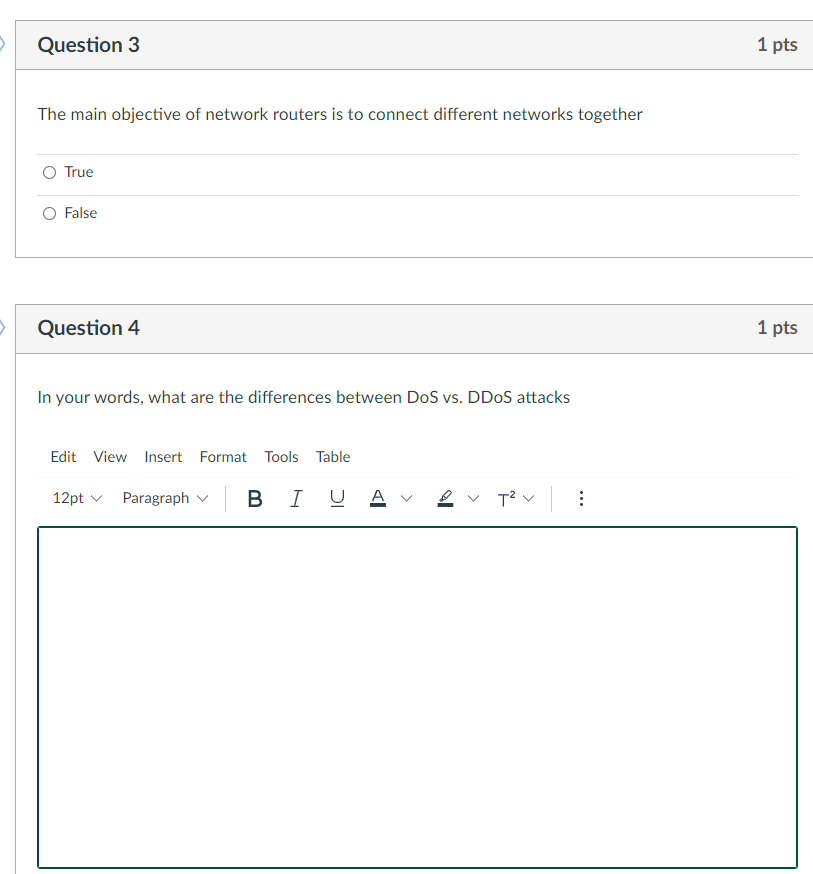Expand the superscript options chevron
813x874 pixels.
pyautogui.click(x=529, y=498)
